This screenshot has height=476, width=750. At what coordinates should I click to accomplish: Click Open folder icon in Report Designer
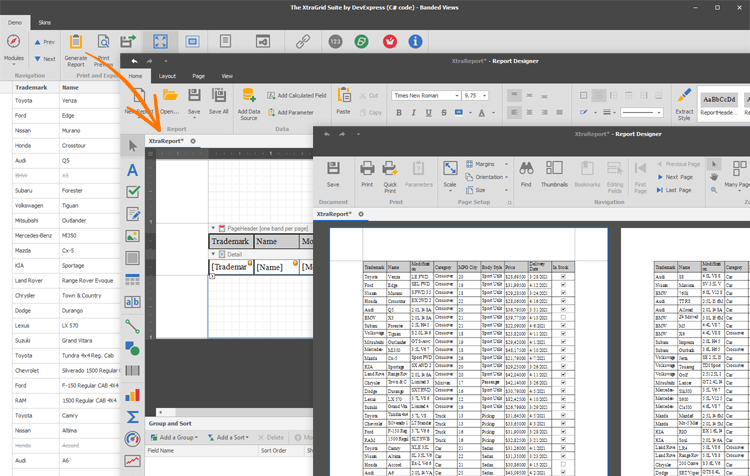click(x=170, y=95)
